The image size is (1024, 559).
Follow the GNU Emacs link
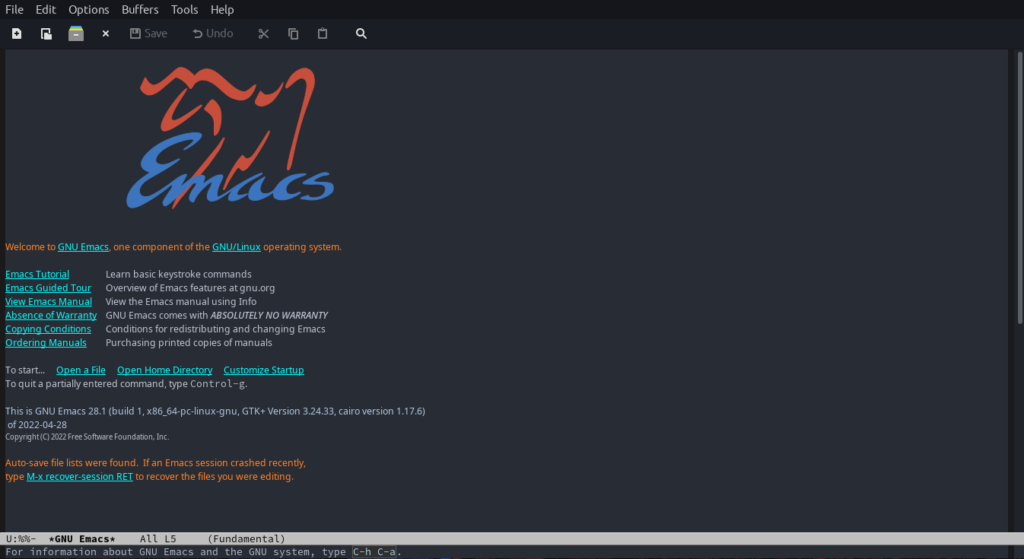click(83, 247)
